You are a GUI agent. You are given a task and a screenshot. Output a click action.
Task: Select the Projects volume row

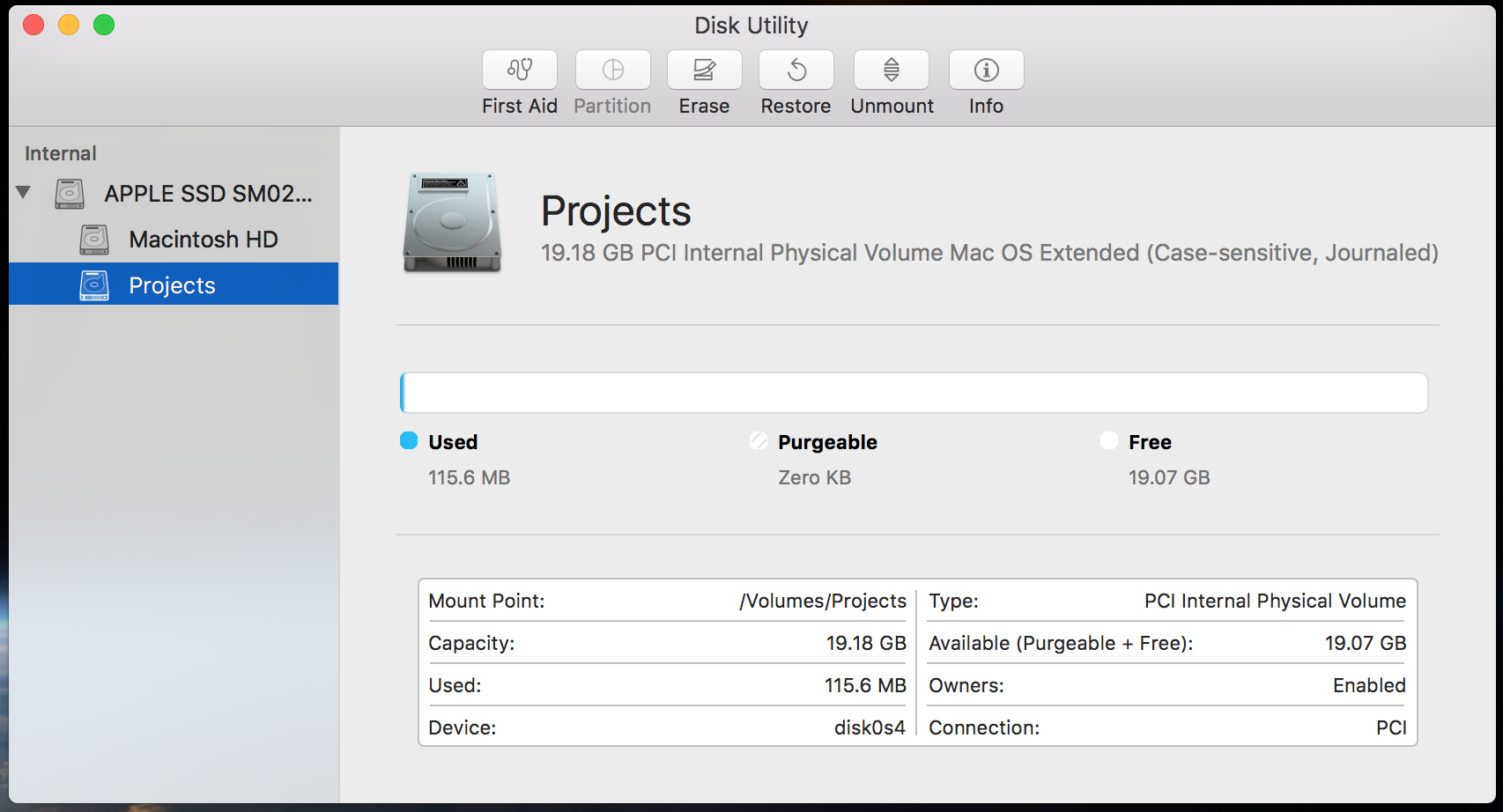click(174, 284)
